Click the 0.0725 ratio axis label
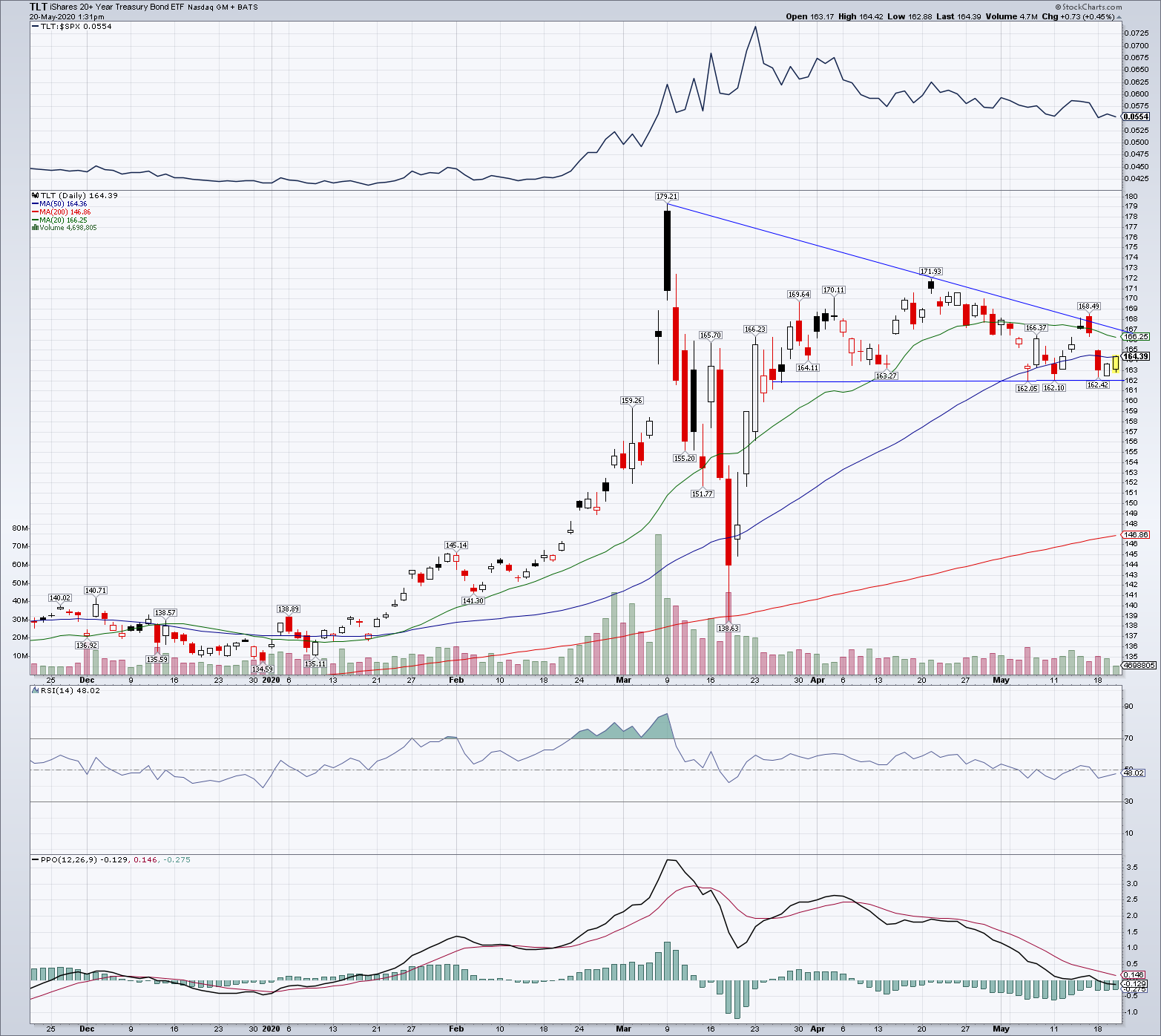This screenshot has height=1036, width=1161. pos(1137,33)
